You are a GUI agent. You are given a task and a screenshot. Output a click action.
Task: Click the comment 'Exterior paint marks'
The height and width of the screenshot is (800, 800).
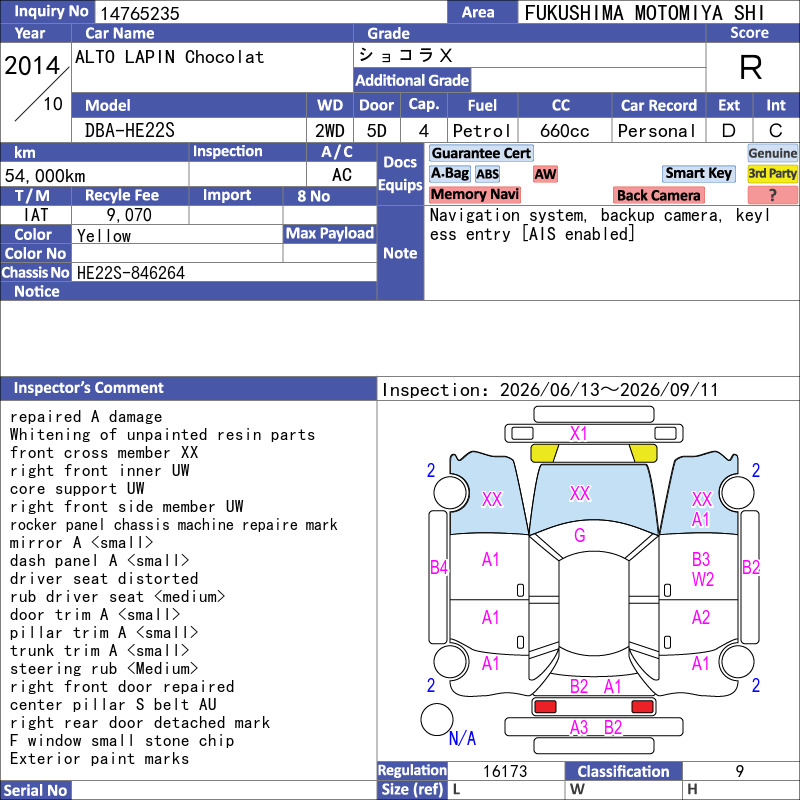99,758
